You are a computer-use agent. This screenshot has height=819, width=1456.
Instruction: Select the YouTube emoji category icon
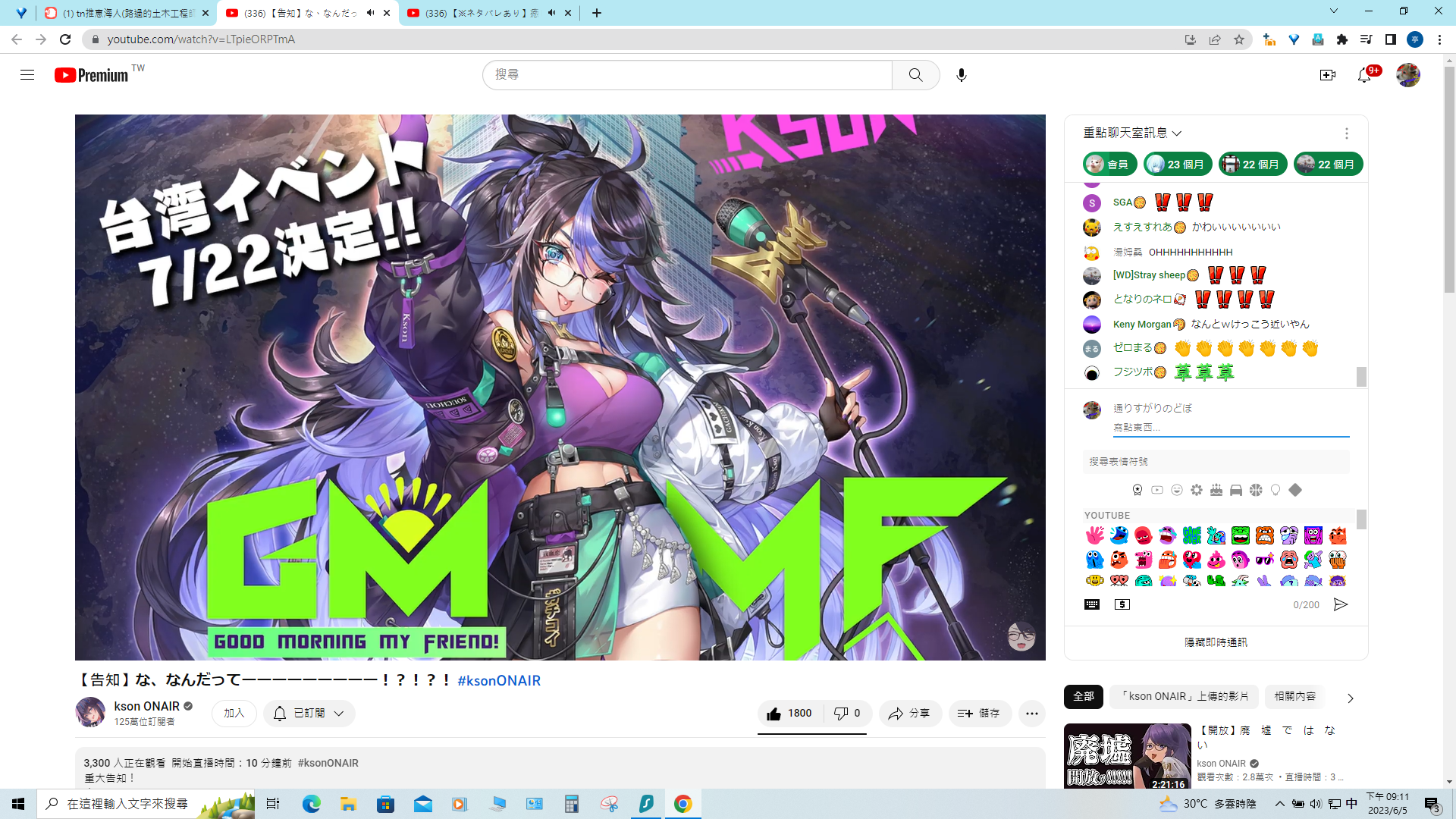coord(1157,490)
